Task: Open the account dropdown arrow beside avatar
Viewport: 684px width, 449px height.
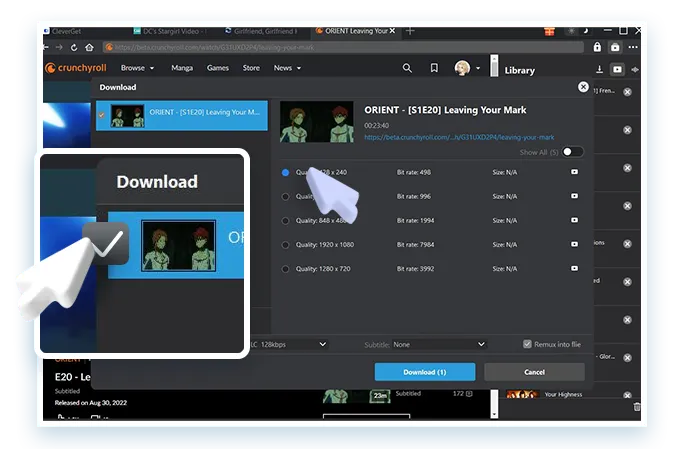Action: point(478,68)
